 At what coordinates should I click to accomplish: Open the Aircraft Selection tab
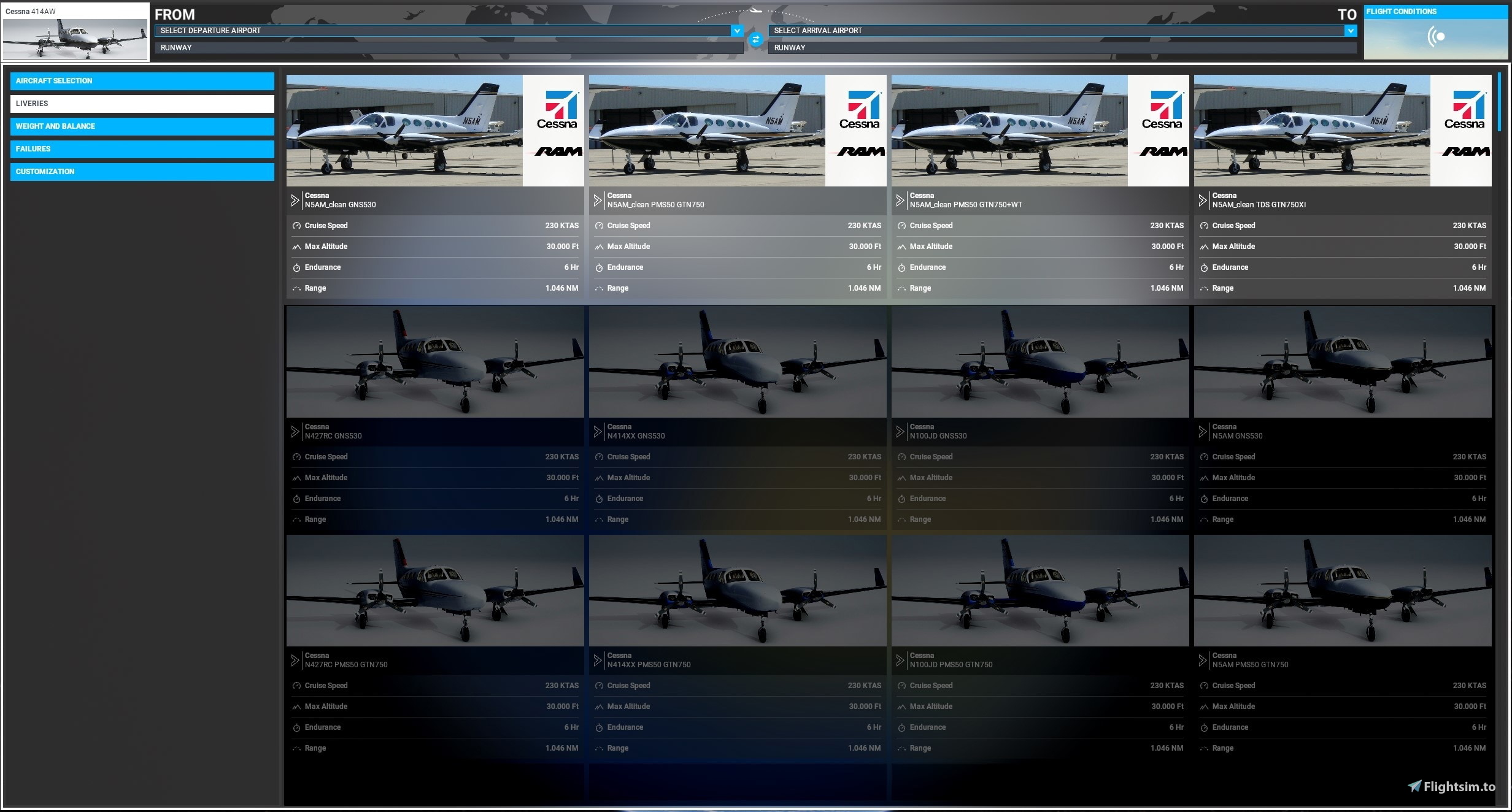(x=142, y=81)
